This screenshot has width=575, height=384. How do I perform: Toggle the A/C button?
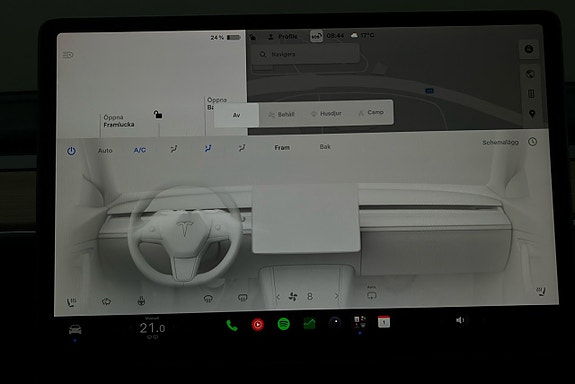click(x=140, y=150)
